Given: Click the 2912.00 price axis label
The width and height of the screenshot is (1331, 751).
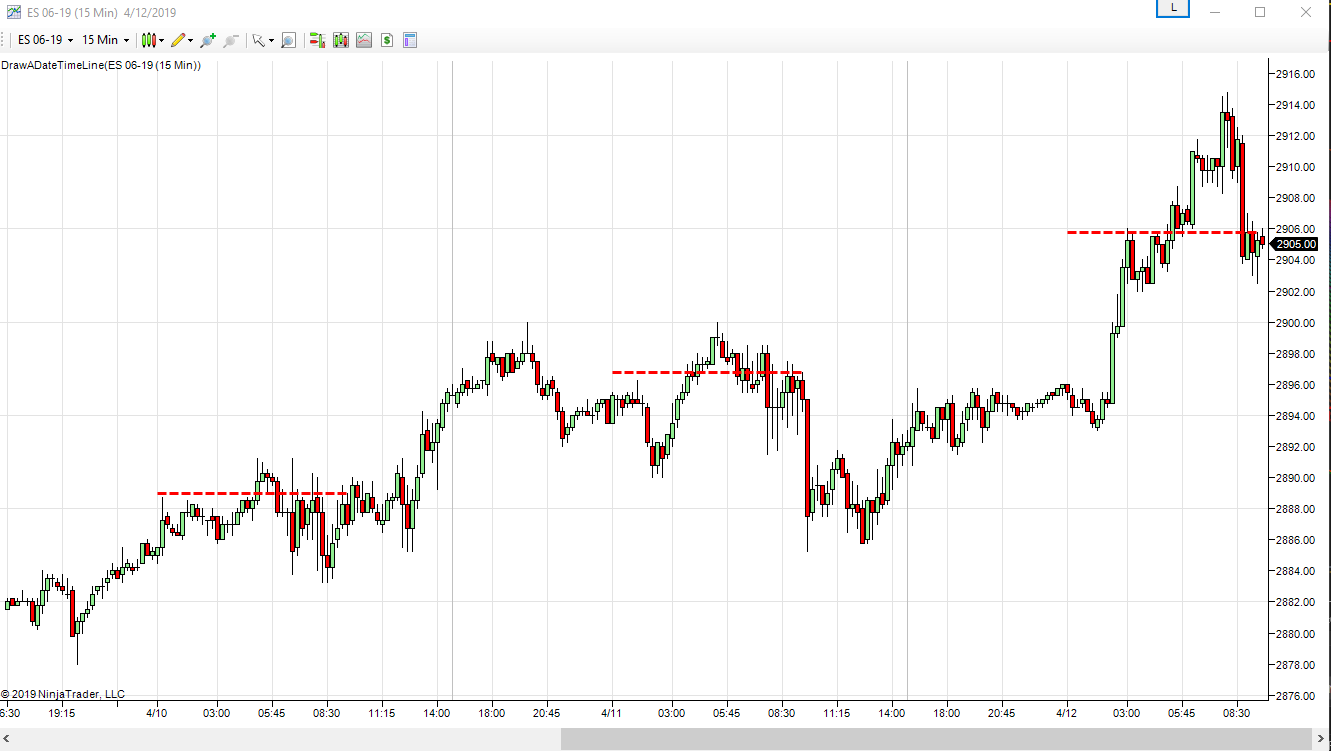Looking at the screenshot, I should click(1296, 136).
